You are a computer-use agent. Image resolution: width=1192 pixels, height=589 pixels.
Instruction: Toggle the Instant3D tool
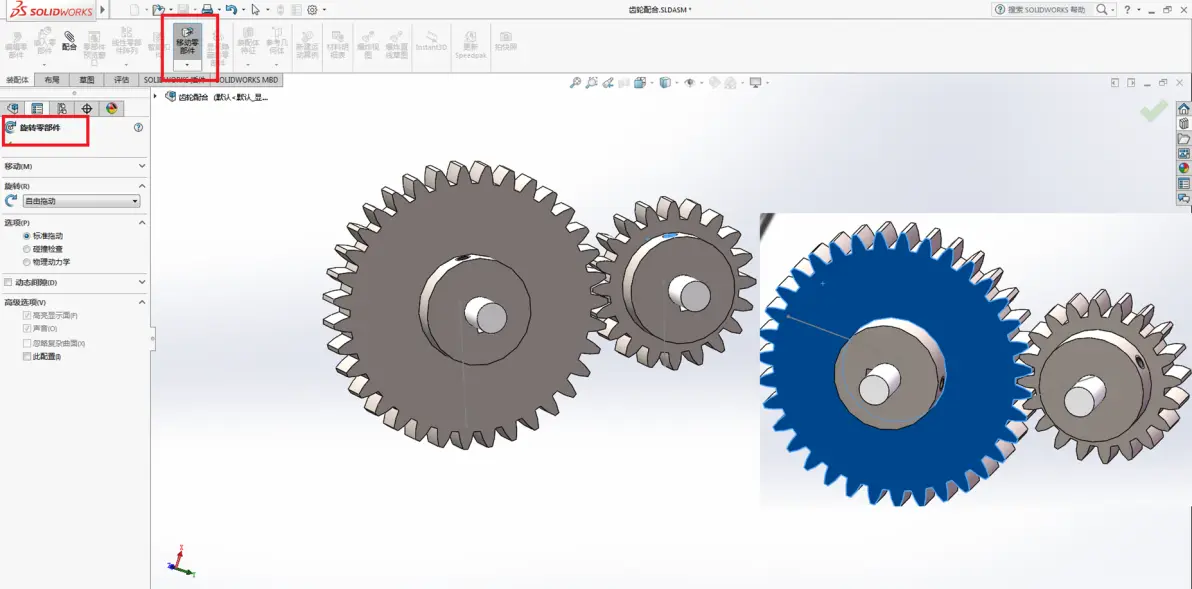(431, 41)
